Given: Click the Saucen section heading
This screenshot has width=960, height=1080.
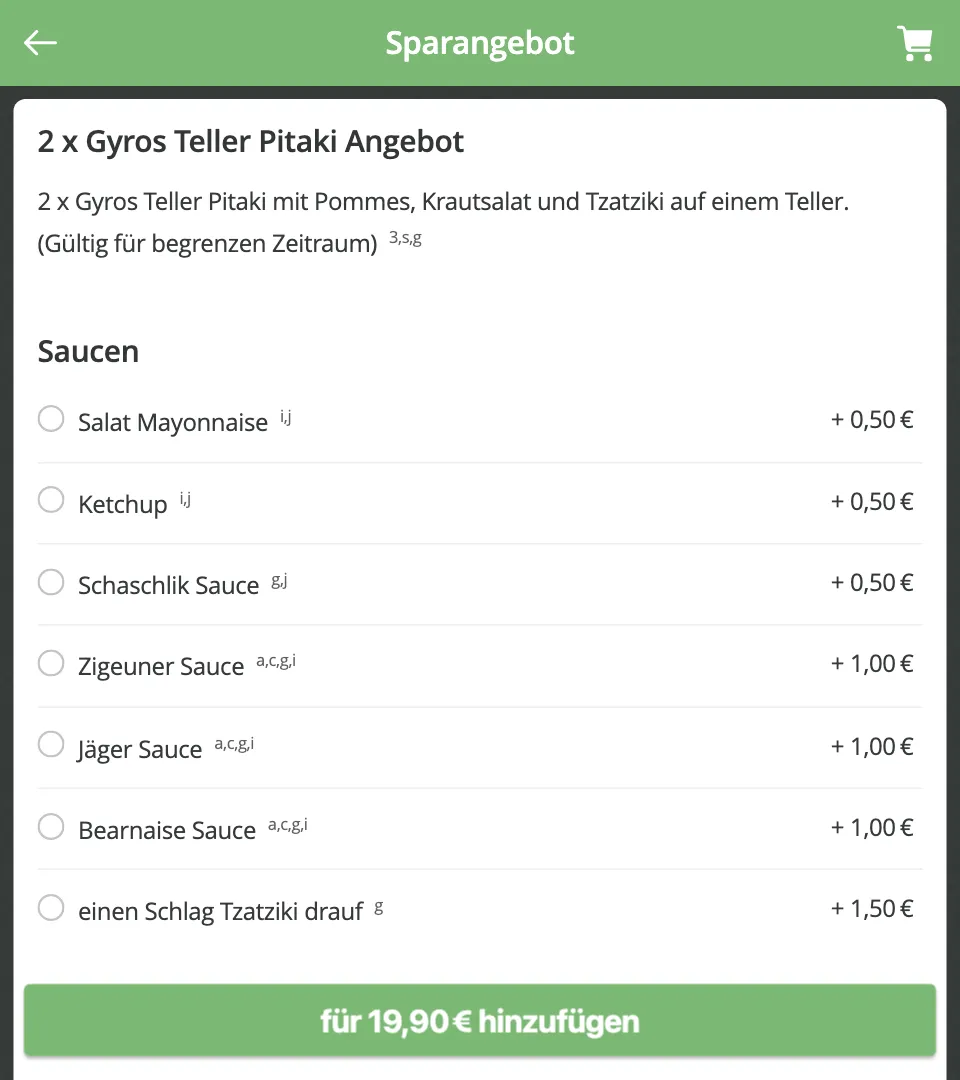Looking at the screenshot, I should pyautogui.click(x=88, y=351).
